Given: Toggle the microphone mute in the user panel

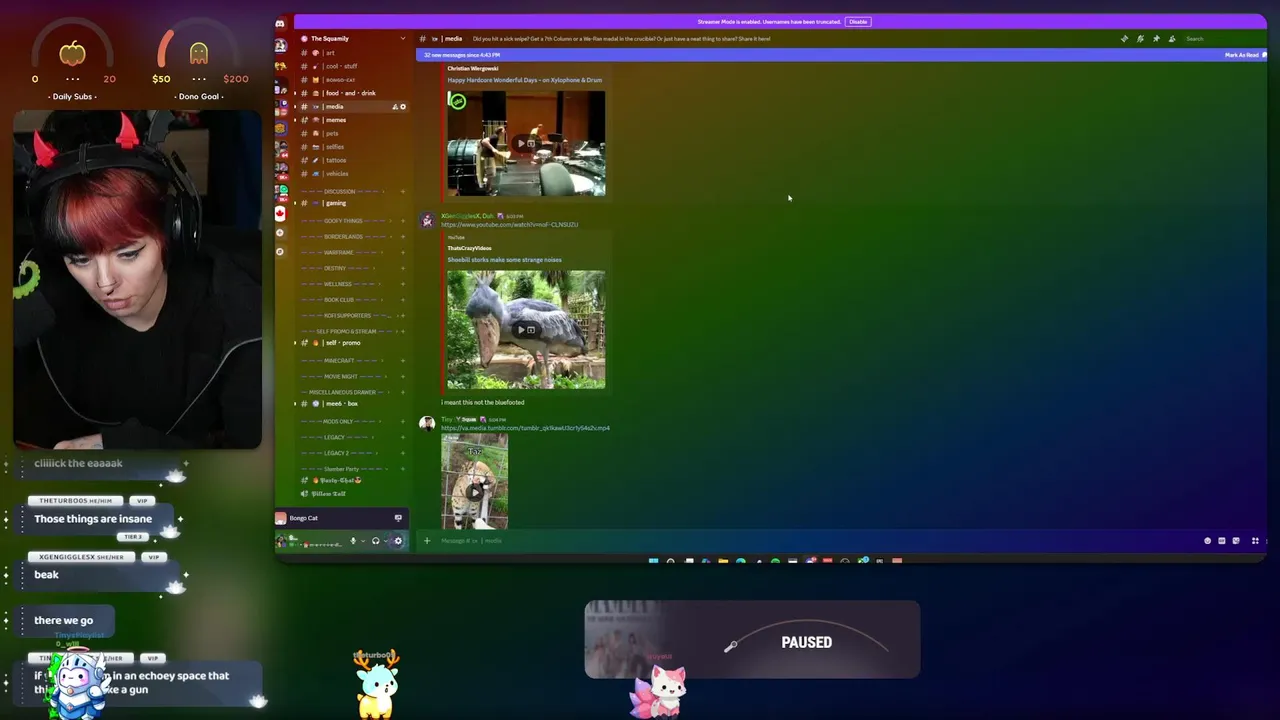Looking at the screenshot, I should point(353,541).
